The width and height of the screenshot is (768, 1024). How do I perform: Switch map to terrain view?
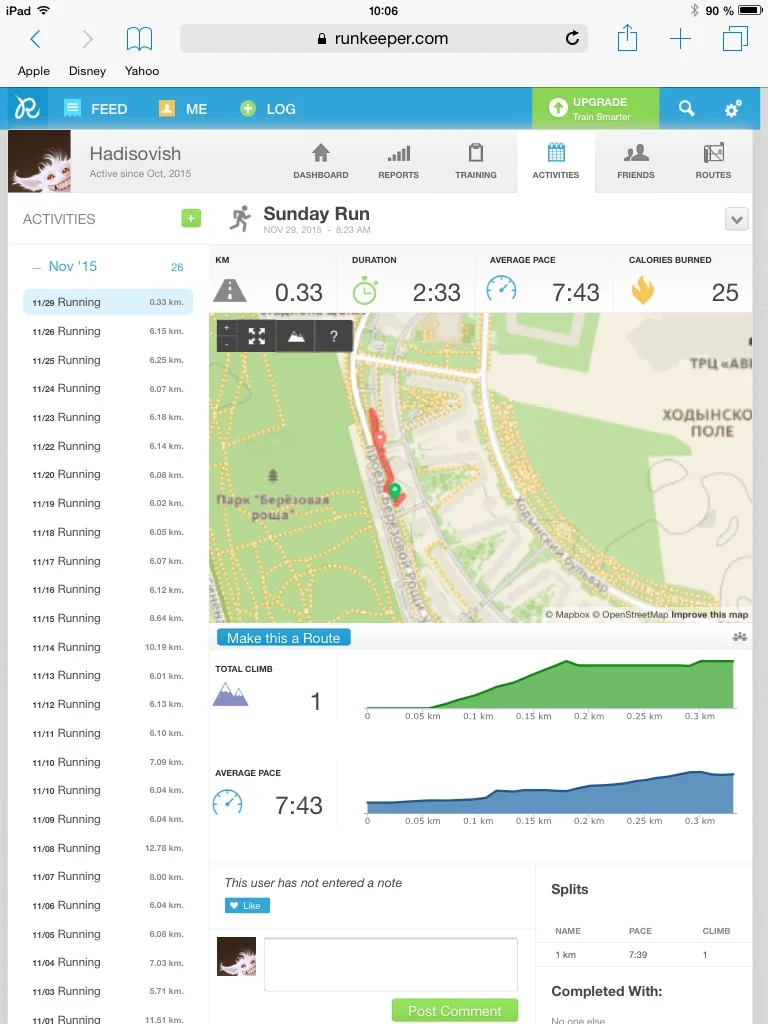[296, 336]
